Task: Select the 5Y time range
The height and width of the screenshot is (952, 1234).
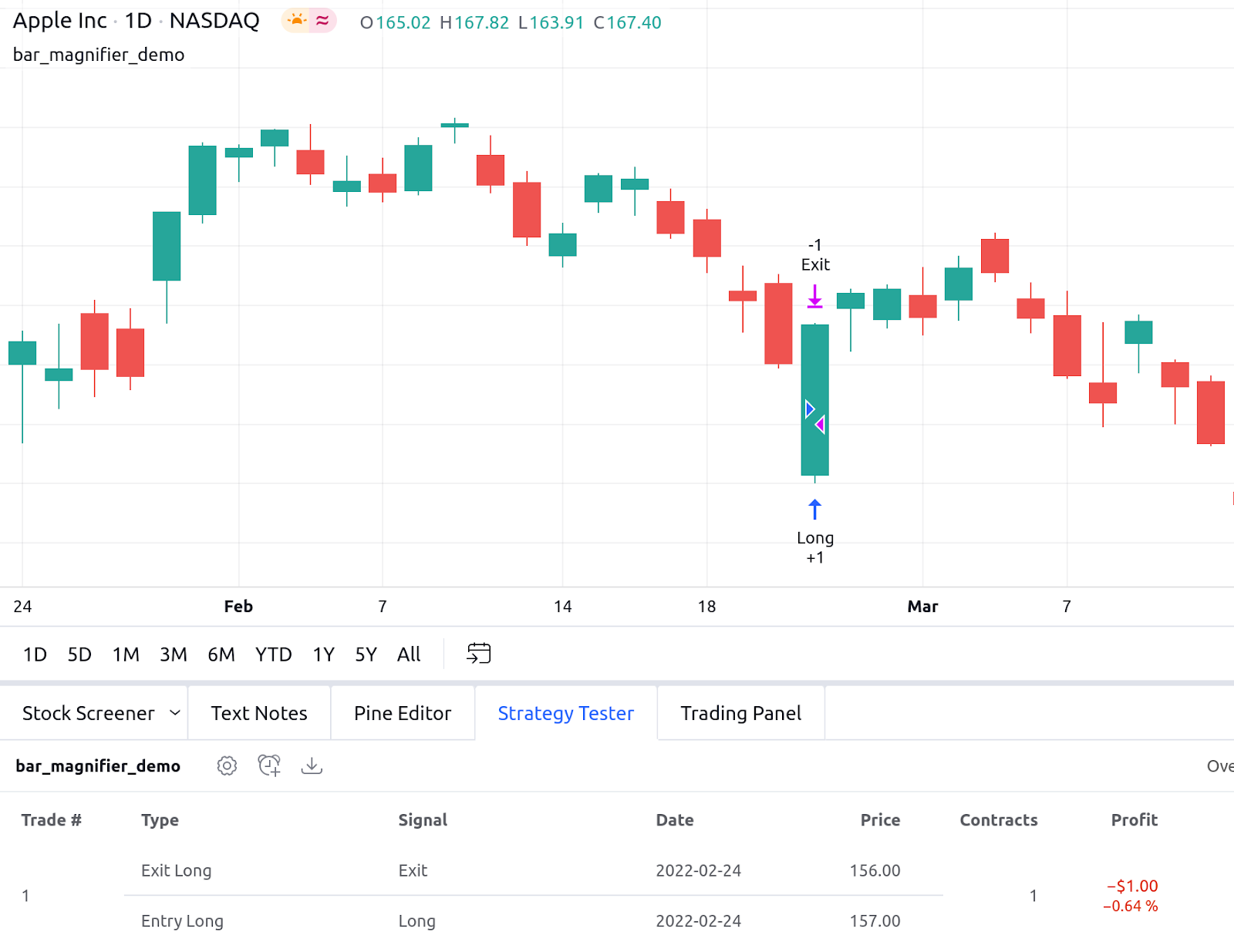Action: click(x=366, y=654)
